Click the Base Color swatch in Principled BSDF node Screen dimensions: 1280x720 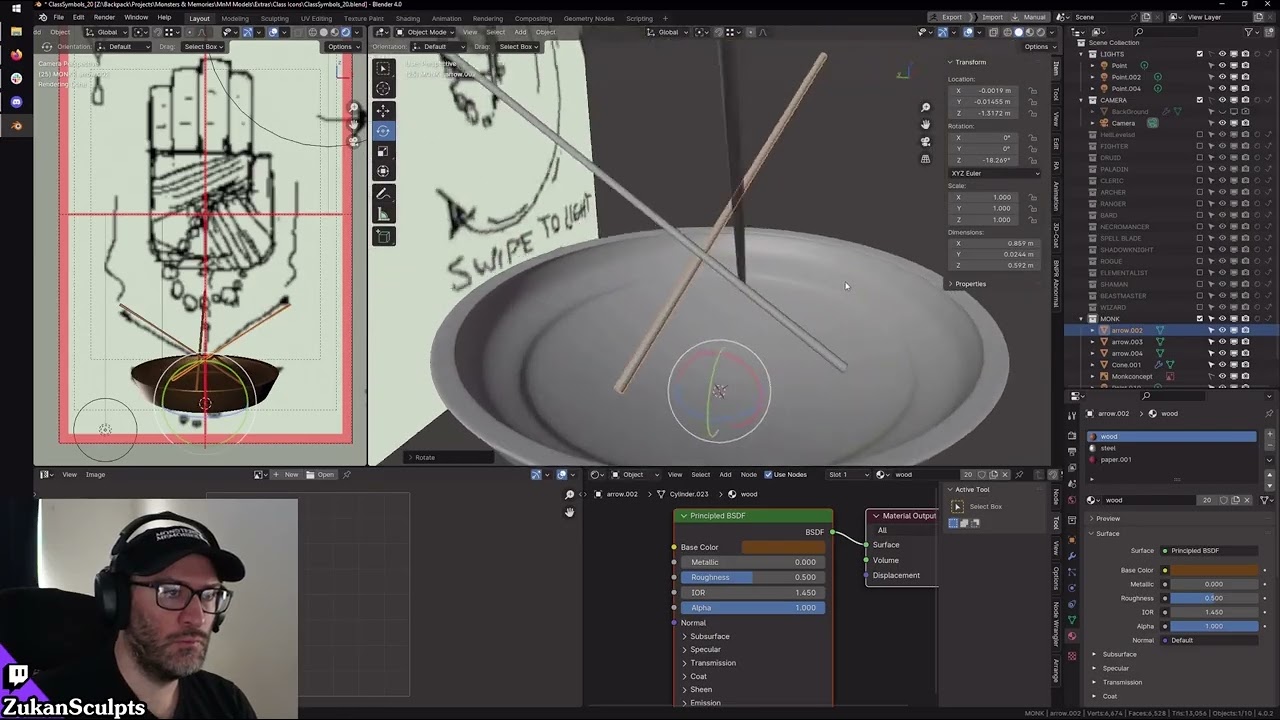783,547
